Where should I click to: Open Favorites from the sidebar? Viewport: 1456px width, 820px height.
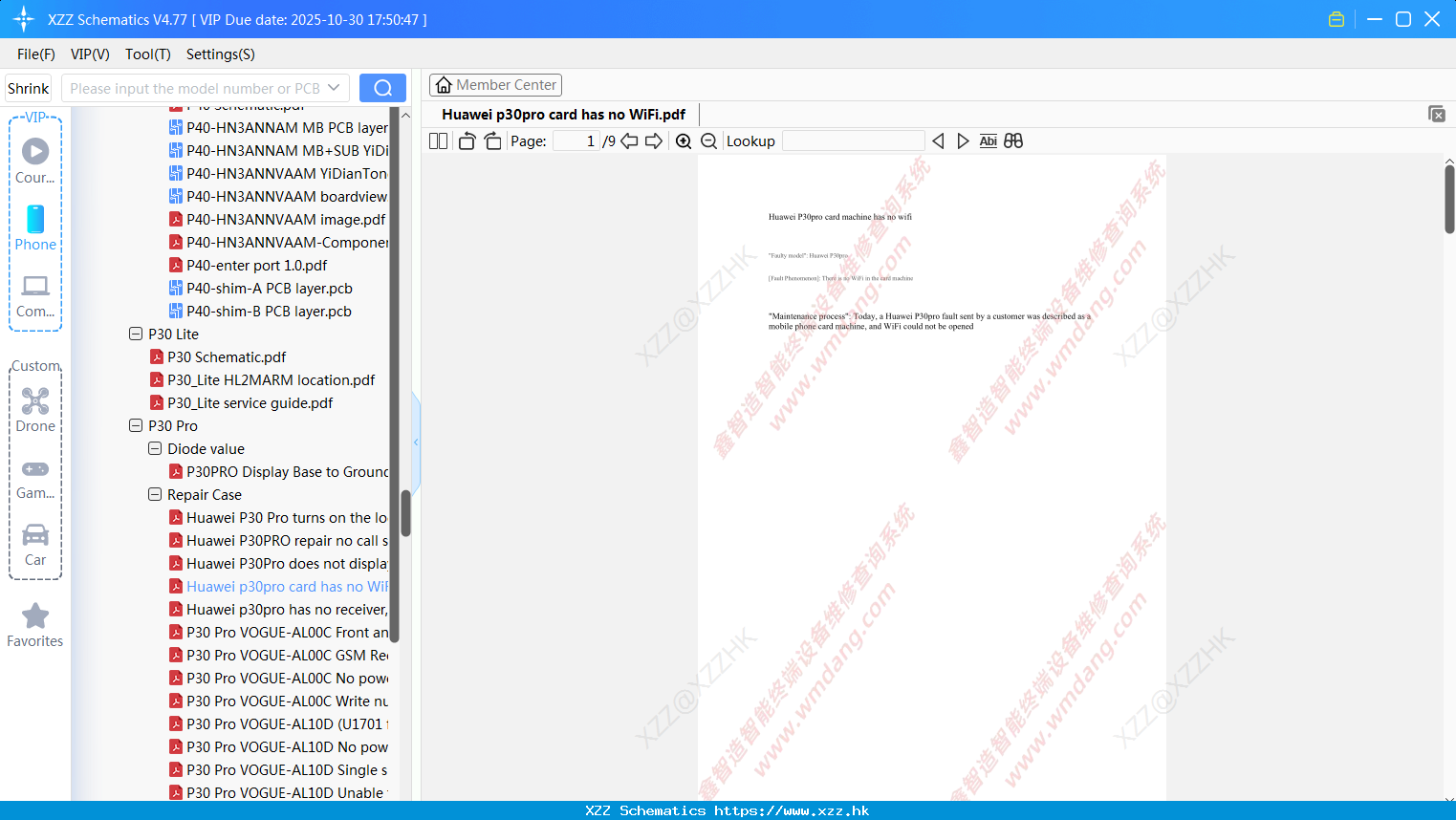tap(35, 626)
